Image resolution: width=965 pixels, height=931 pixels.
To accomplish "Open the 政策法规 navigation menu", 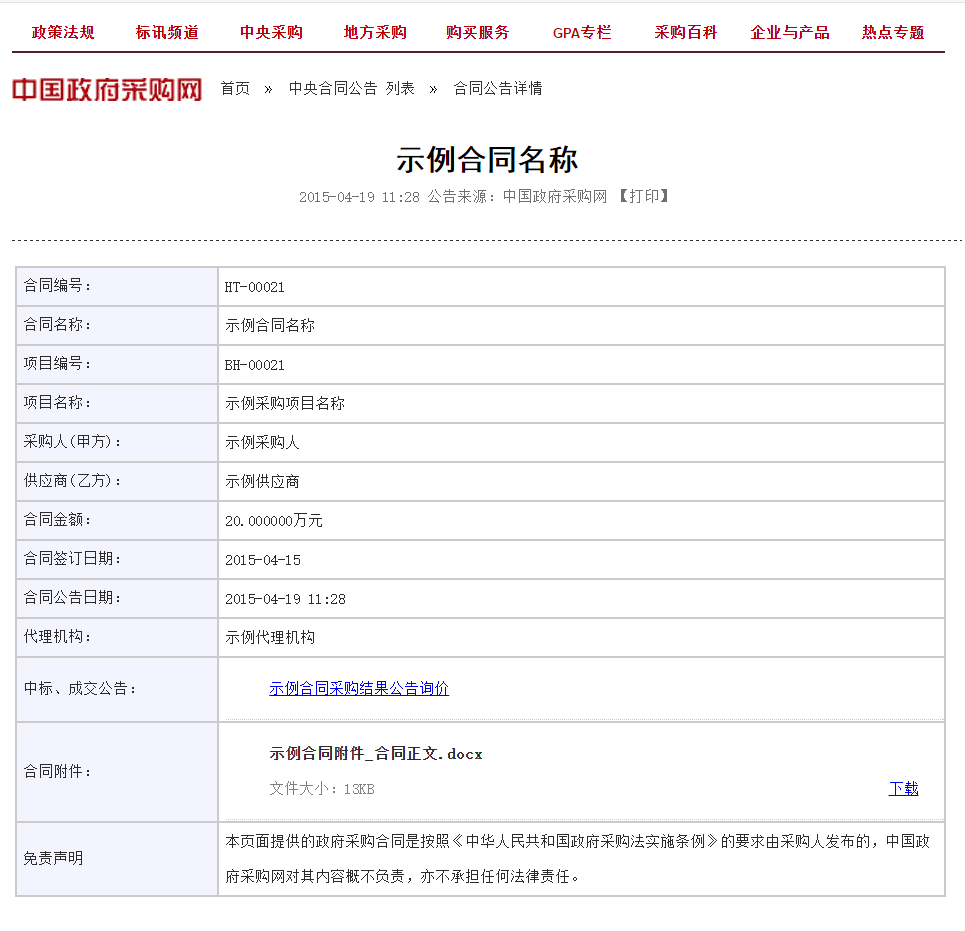I will pos(63,32).
